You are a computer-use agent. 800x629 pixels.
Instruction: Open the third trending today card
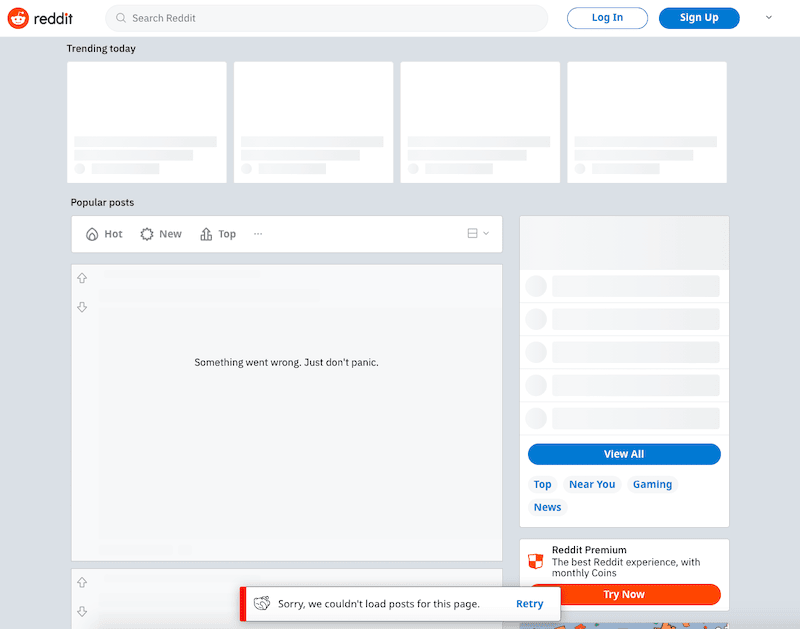click(x=480, y=122)
